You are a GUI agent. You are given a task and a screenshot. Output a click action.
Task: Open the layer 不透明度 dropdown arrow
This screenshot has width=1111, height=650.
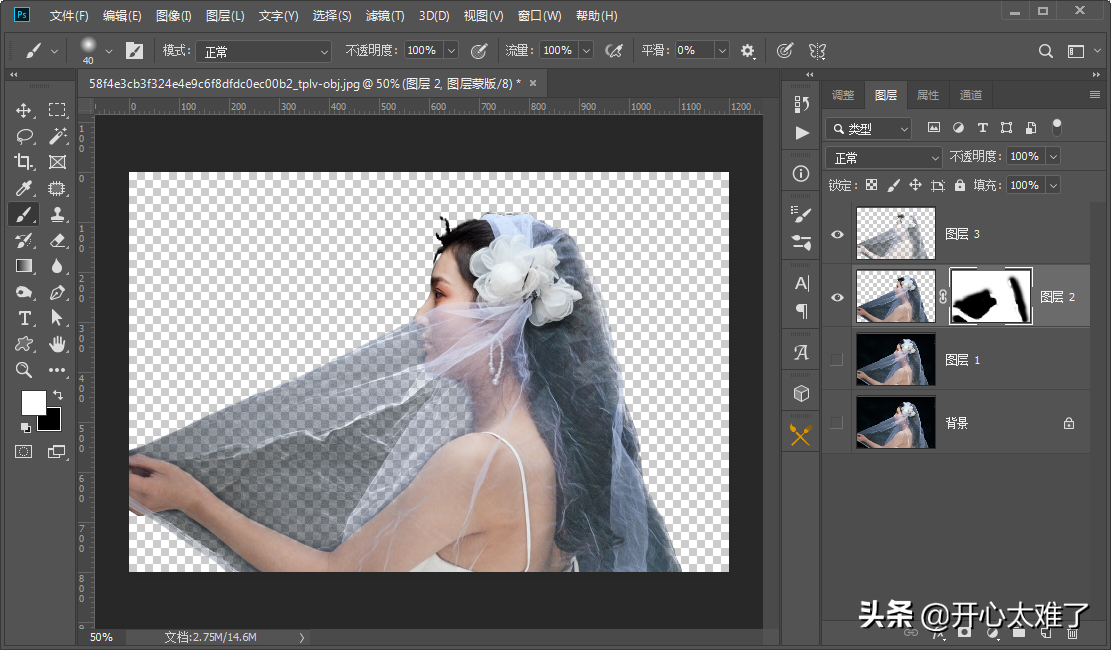1052,157
